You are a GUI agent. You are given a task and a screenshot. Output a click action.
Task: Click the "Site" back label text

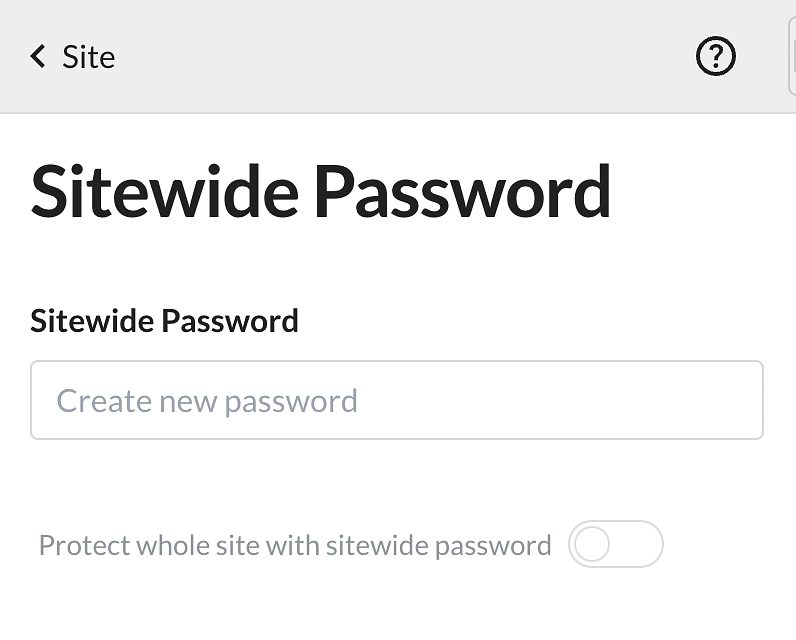pos(89,57)
